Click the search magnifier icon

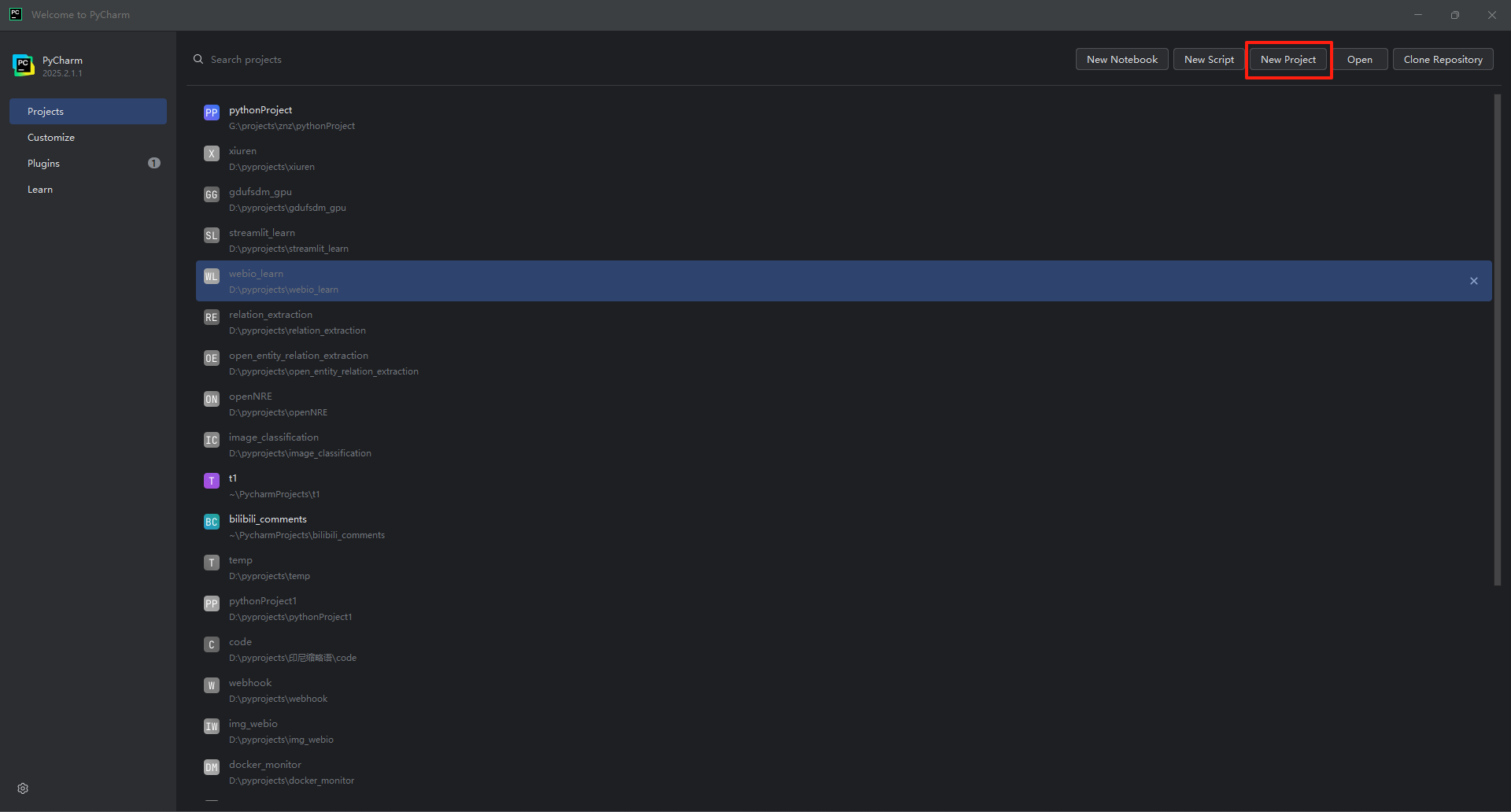pos(198,59)
